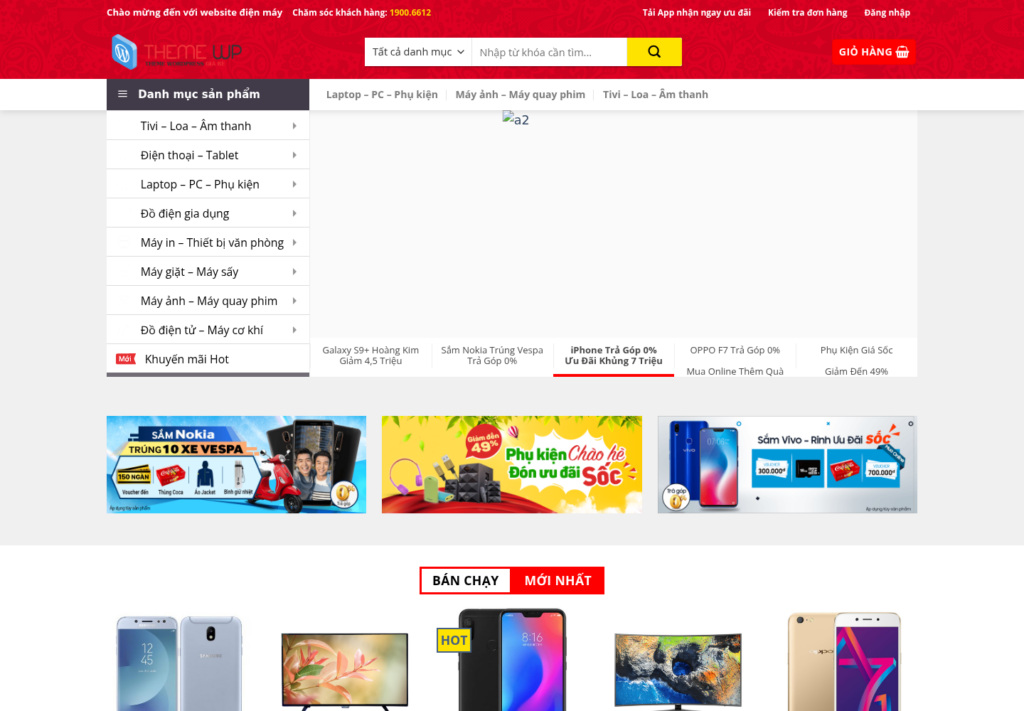Expand the Đồ điện gia dụng arrow
The height and width of the screenshot is (711, 1024).
pos(295,213)
